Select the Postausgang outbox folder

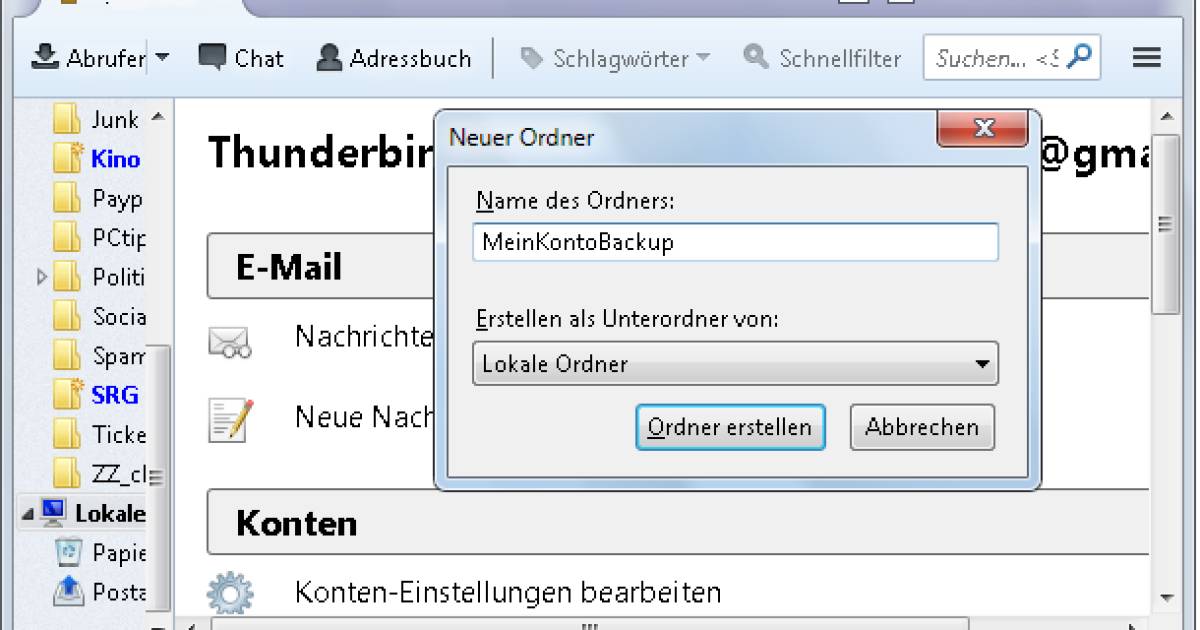tap(98, 592)
